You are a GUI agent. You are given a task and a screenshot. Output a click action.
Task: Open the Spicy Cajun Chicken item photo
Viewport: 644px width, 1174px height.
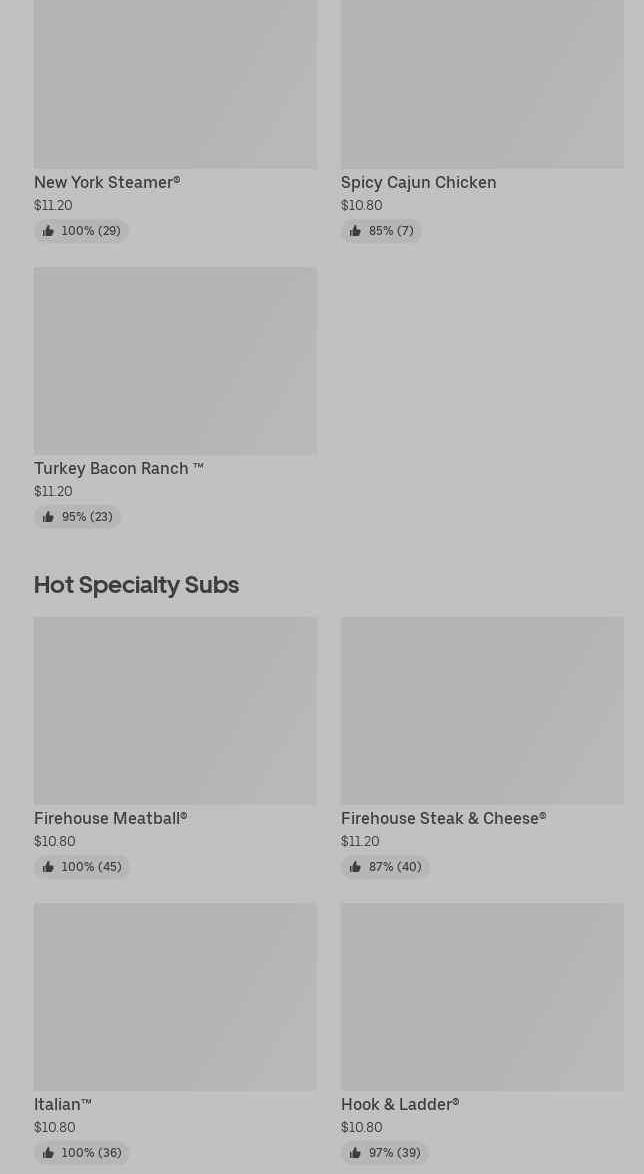pyautogui.click(x=482, y=84)
